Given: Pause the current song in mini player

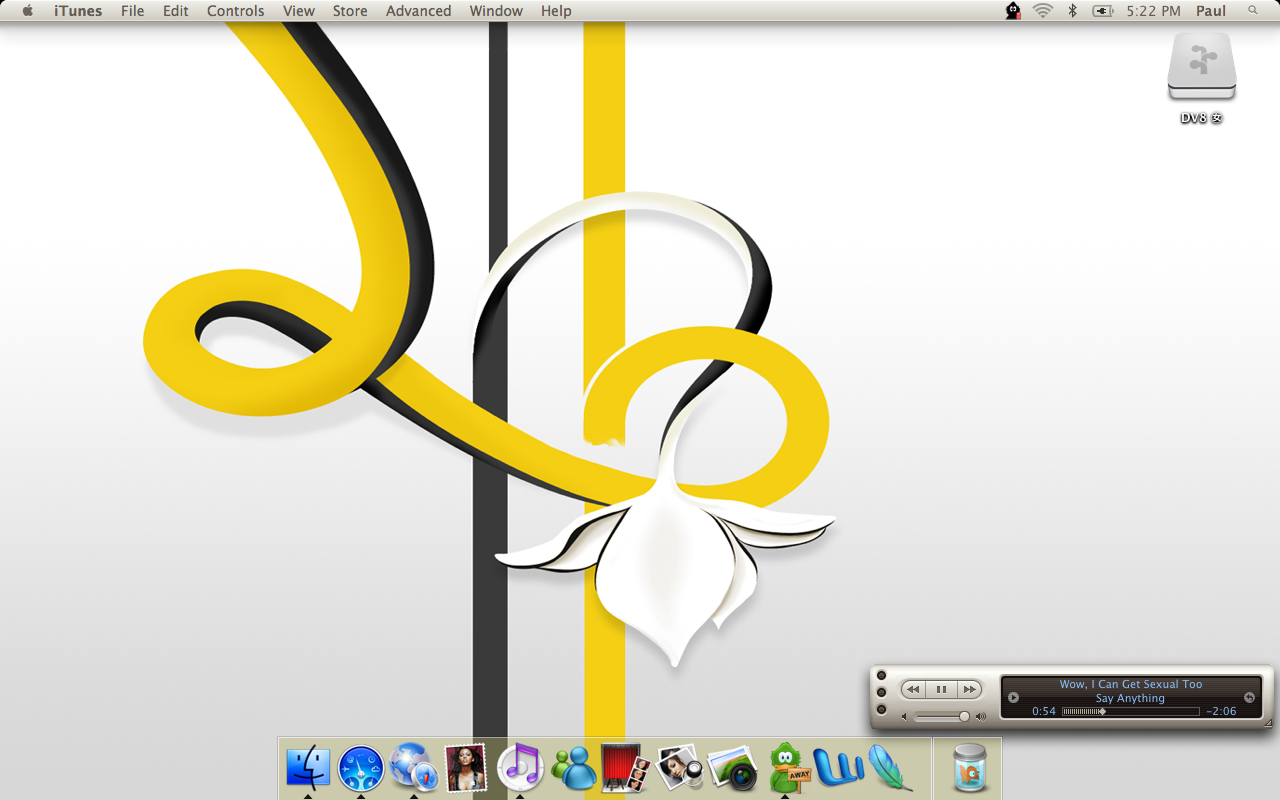Looking at the screenshot, I should pos(941,689).
